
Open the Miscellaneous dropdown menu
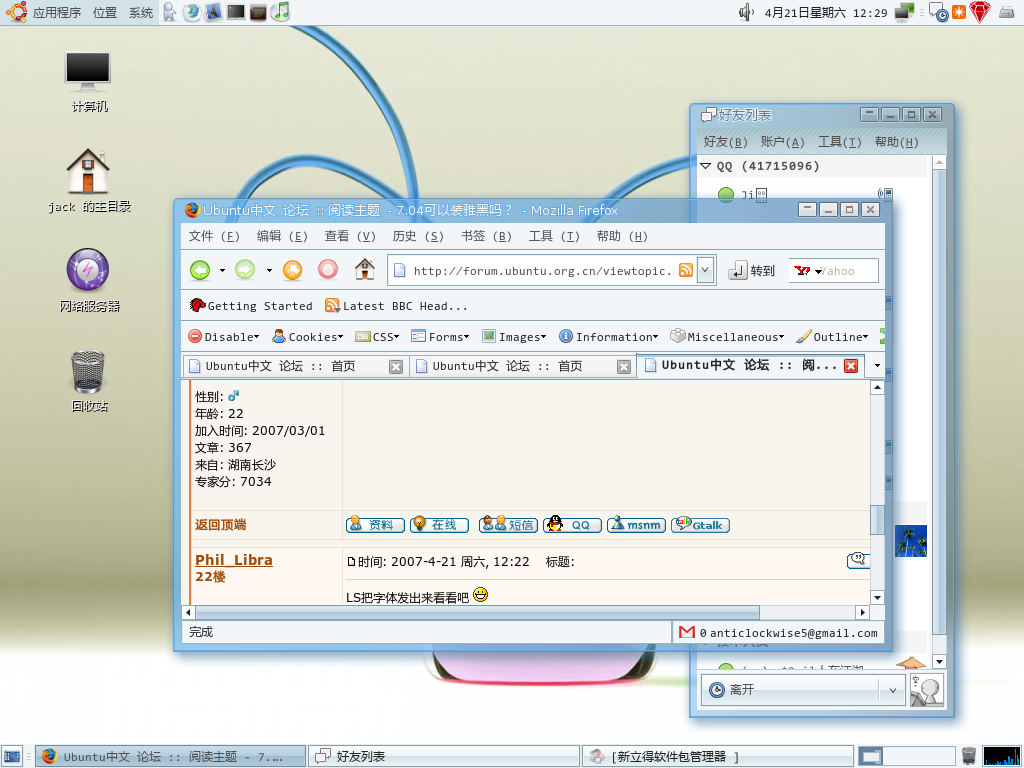coord(728,336)
